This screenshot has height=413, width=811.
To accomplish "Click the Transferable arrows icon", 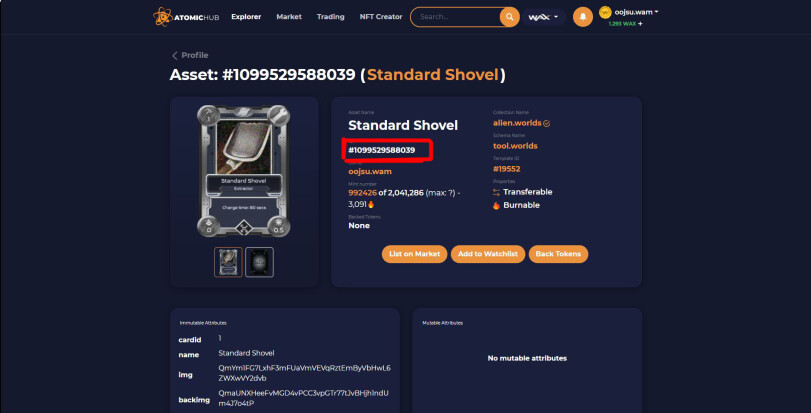I will tap(497, 192).
